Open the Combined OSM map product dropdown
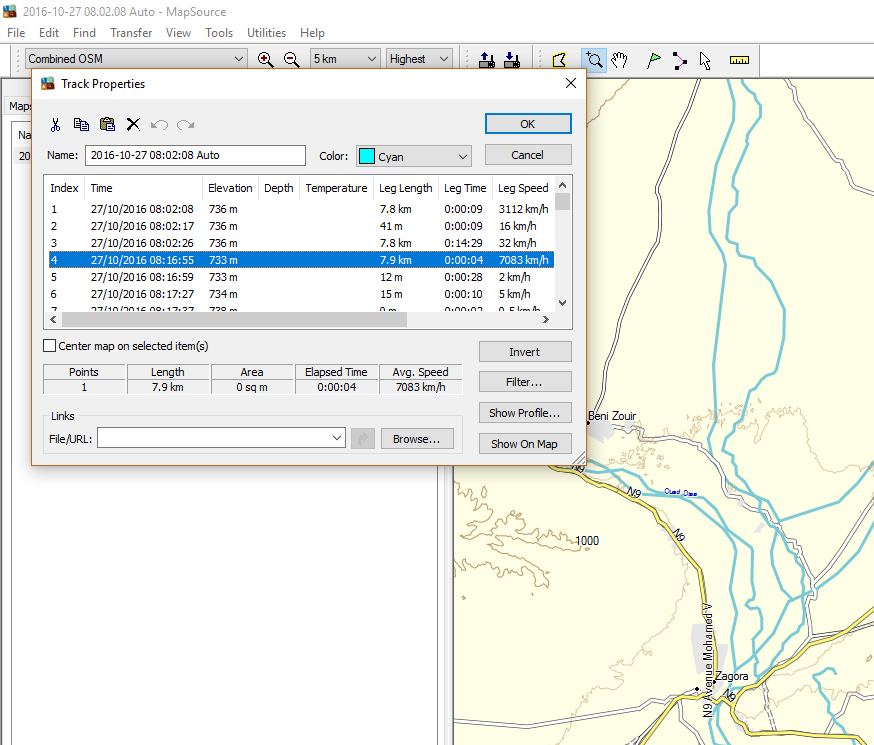The width and height of the screenshot is (874, 745). click(135, 59)
